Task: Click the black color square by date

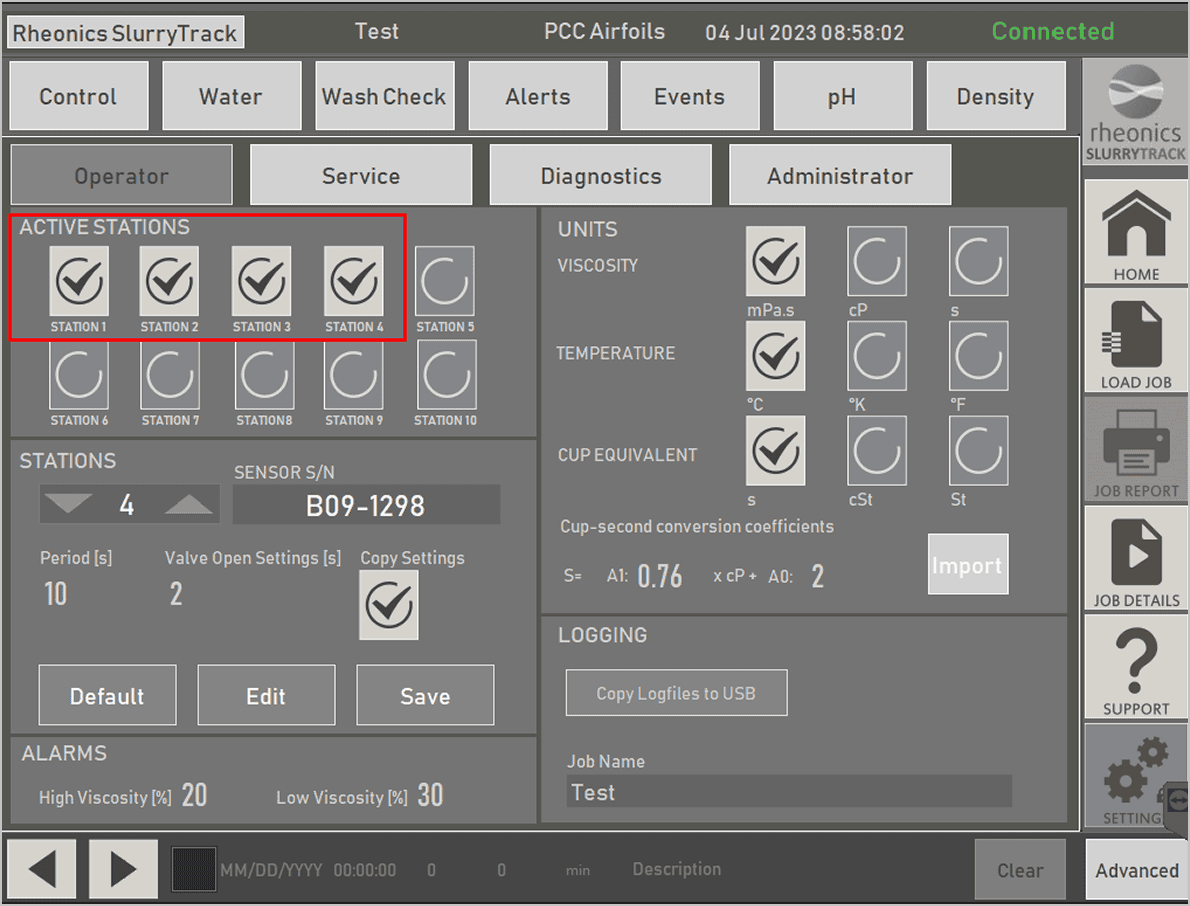Action: point(193,869)
